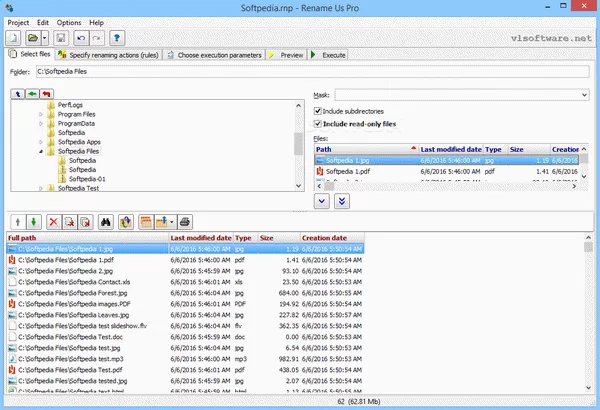600x410 pixels.
Task: Click the printer icon in list toolbar
Action: coord(184,221)
